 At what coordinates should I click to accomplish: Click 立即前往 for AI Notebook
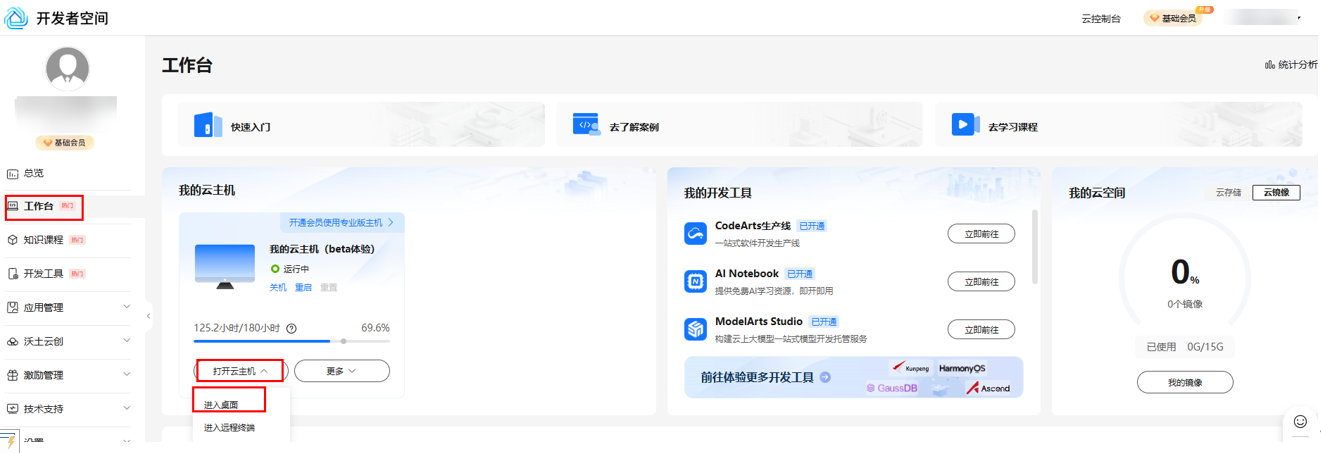[981, 282]
